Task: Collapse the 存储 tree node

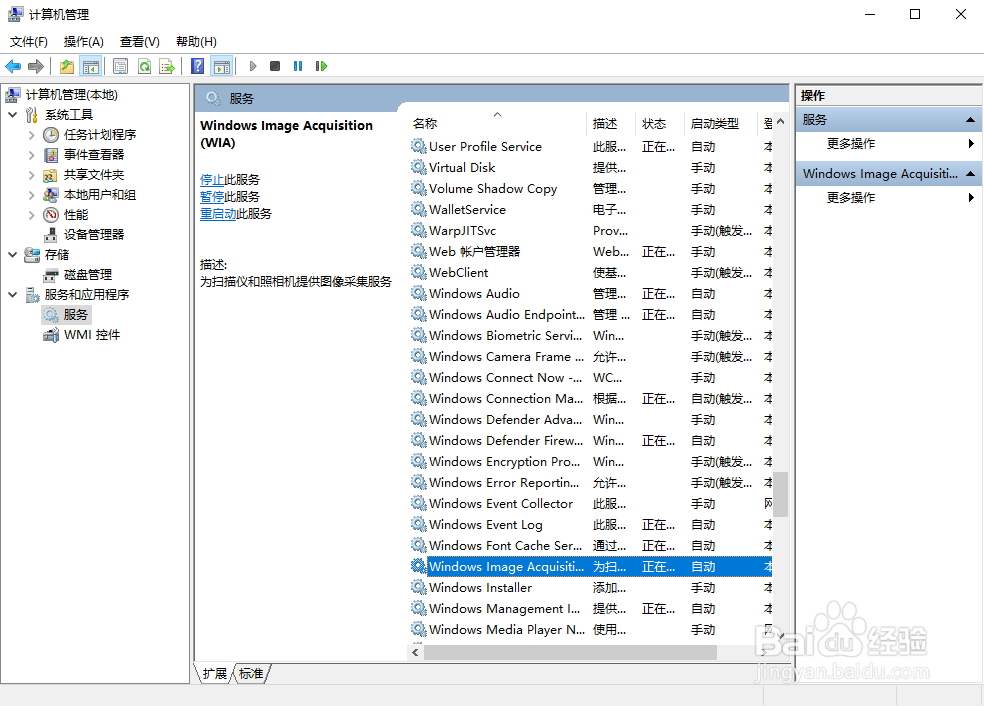Action: click(x=13, y=255)
